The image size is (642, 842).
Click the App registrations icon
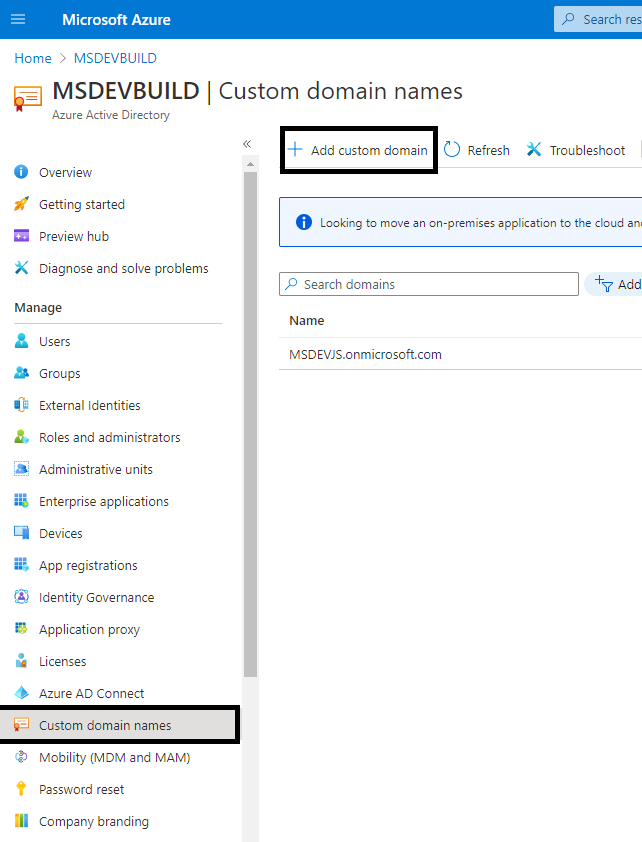(x=21, y=564)
